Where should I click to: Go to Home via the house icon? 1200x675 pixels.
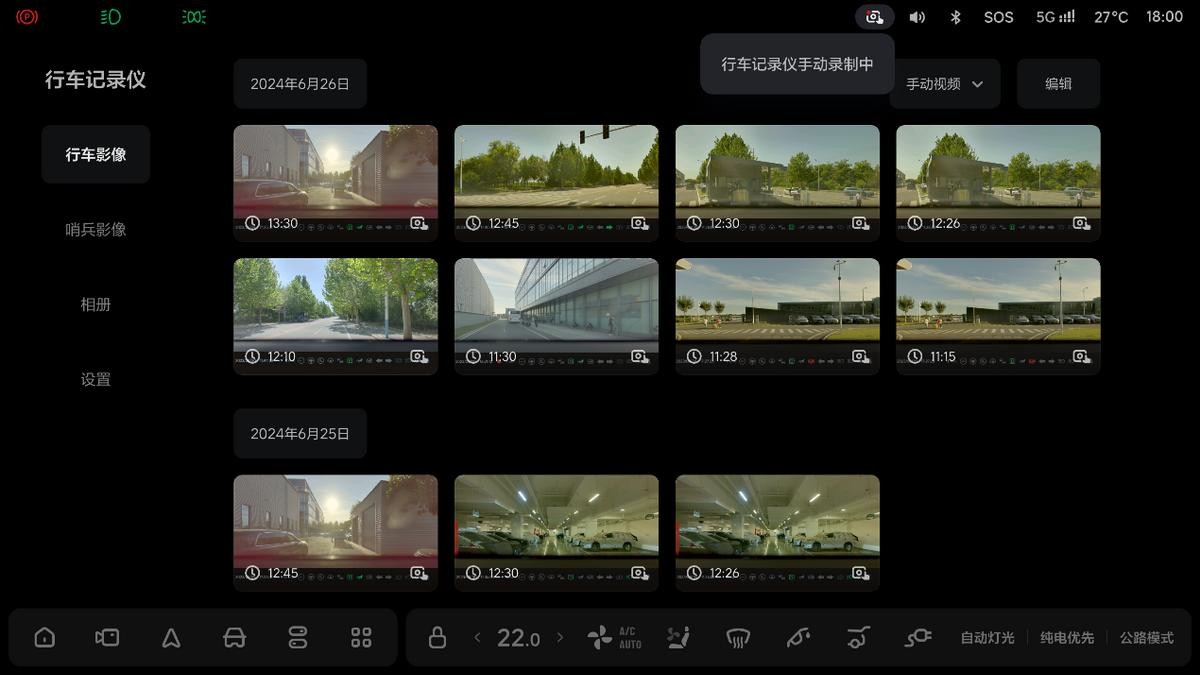click(45, 638)
